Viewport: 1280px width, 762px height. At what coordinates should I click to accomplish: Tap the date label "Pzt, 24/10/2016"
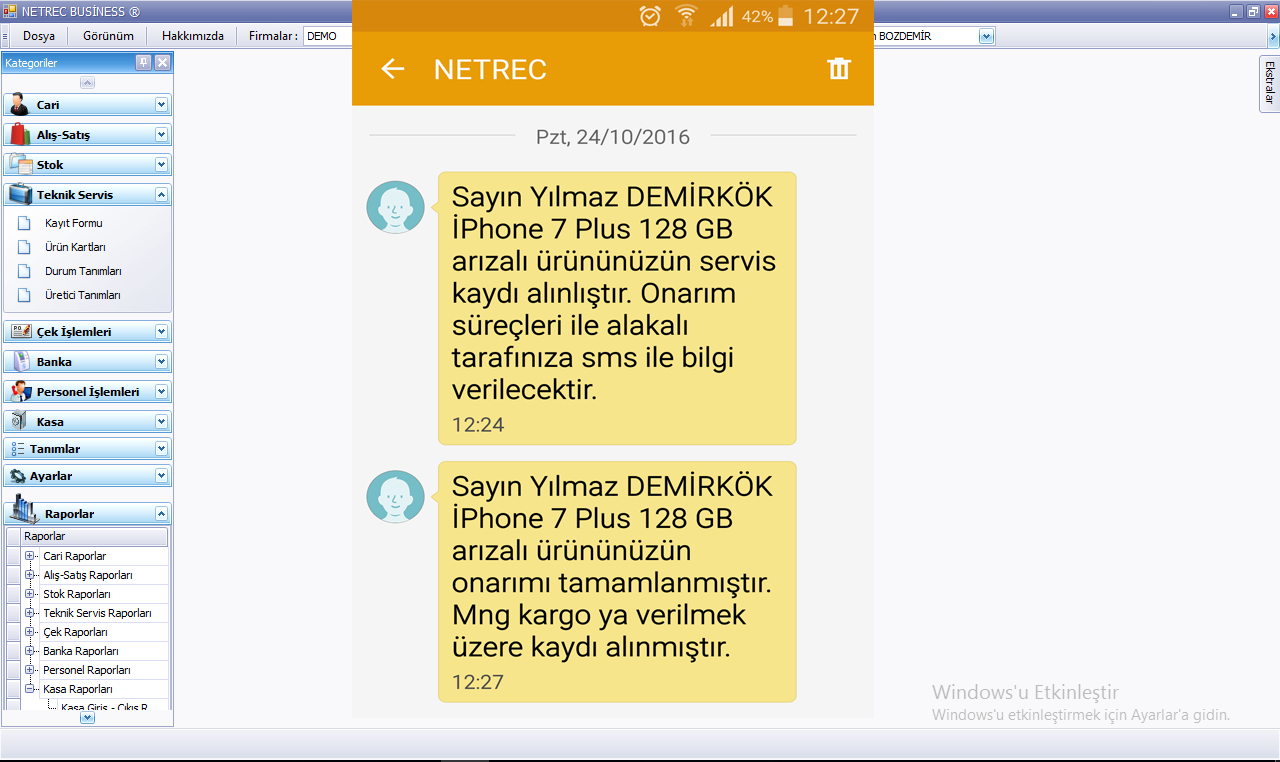(613, 137)
